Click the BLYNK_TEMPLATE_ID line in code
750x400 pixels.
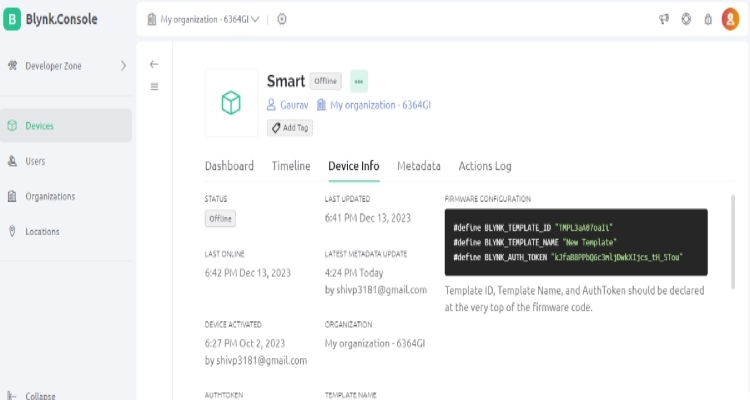point(533,228)
